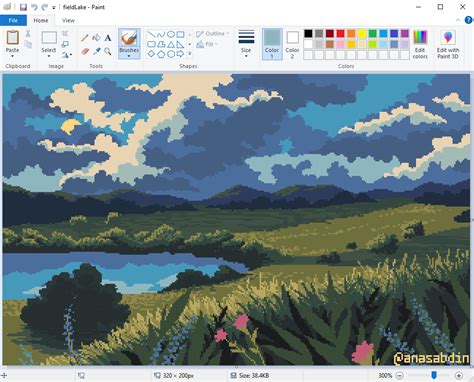
Task: Open the Edit colors dialog
Action: click(420, 44)
